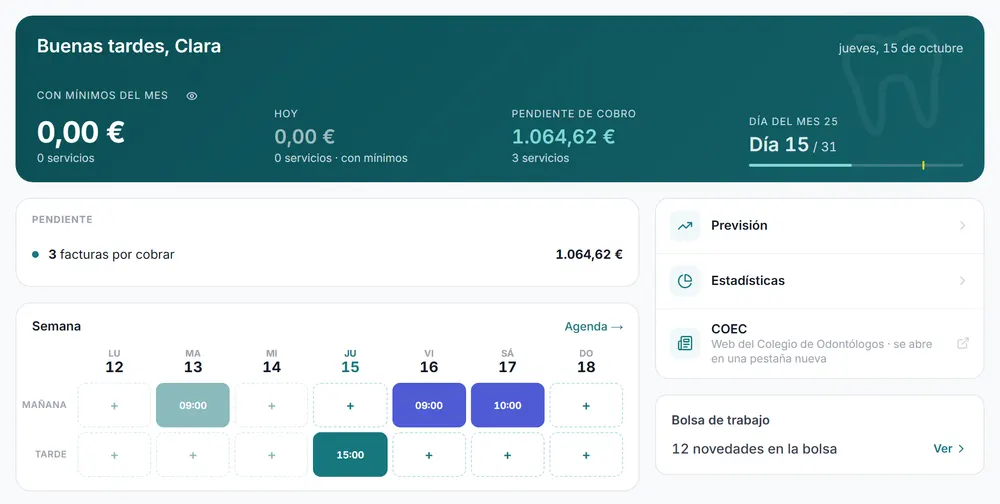Toggle the eye icon beside Con mínimos del mes
The width and height of the screenshot is (1000, 504).
tap(191, 96)
